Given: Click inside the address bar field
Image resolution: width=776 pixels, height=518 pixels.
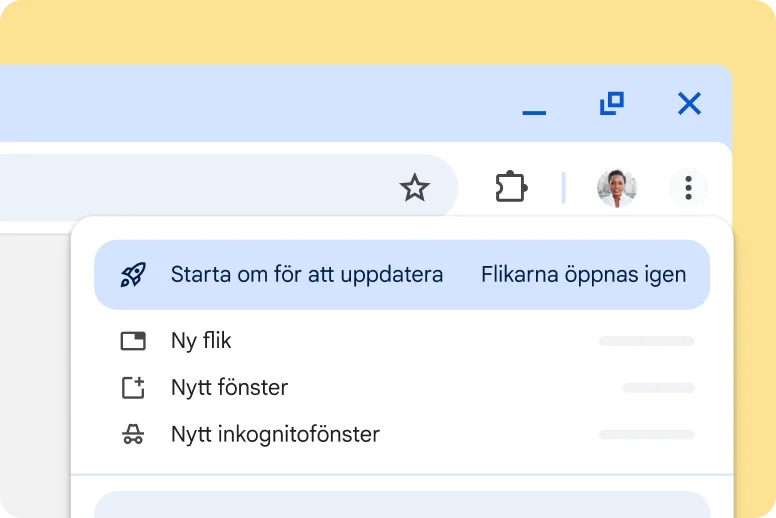Looking at the screenshot, I should 200,187.
